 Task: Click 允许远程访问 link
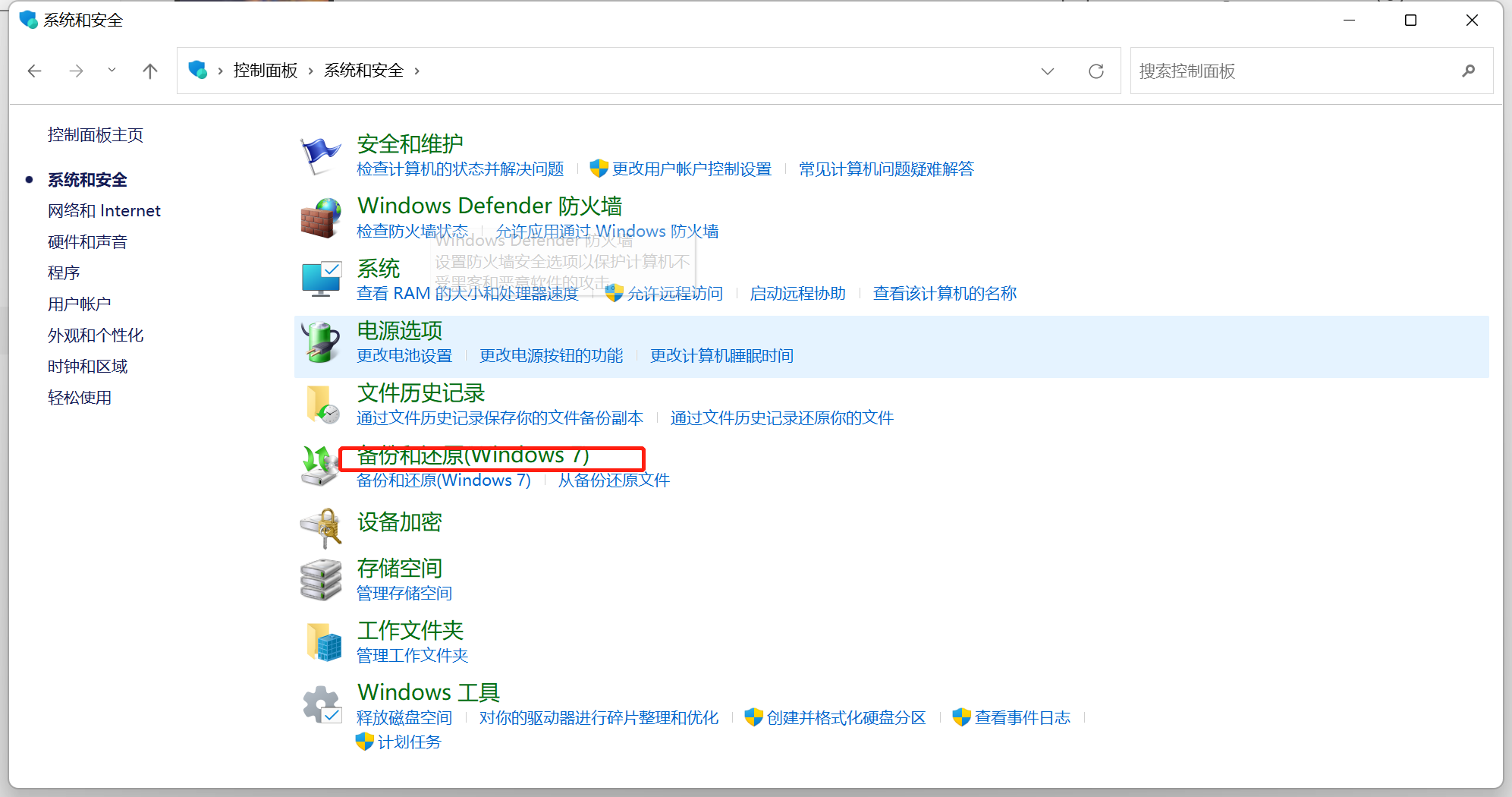pyautogui.click(x=675, y=294)
